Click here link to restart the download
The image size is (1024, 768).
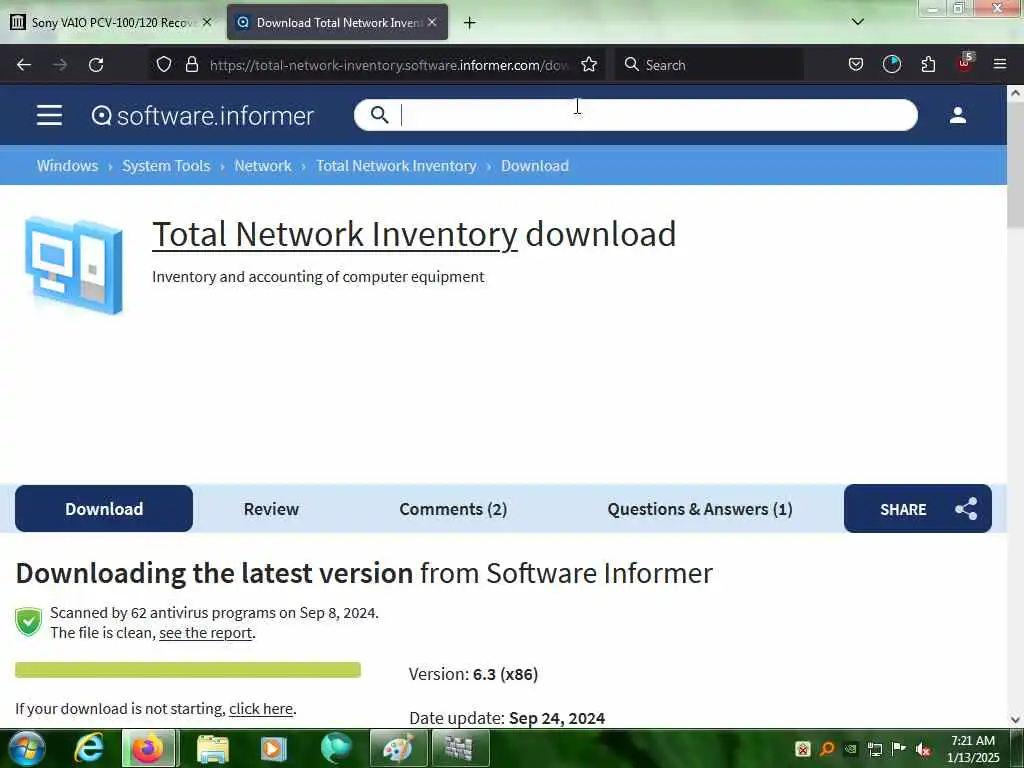click(x=261, y=709)
